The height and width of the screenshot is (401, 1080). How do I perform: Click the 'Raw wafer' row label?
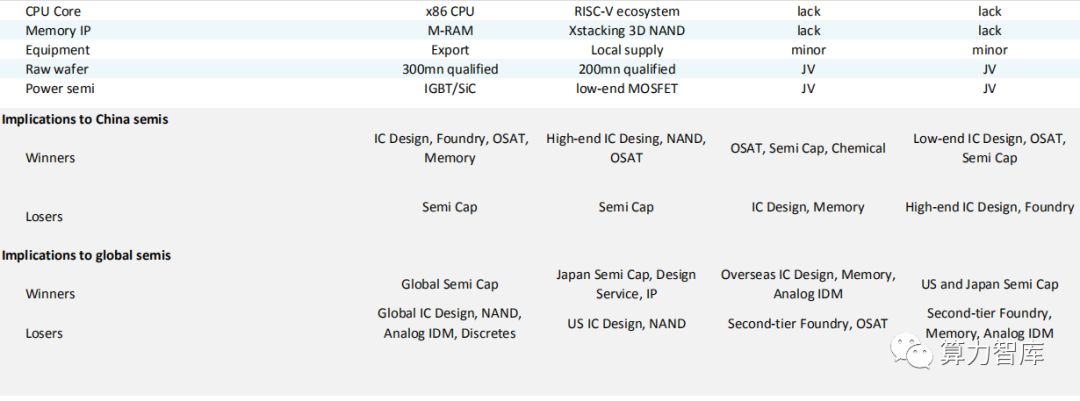[x=56, y=69]
